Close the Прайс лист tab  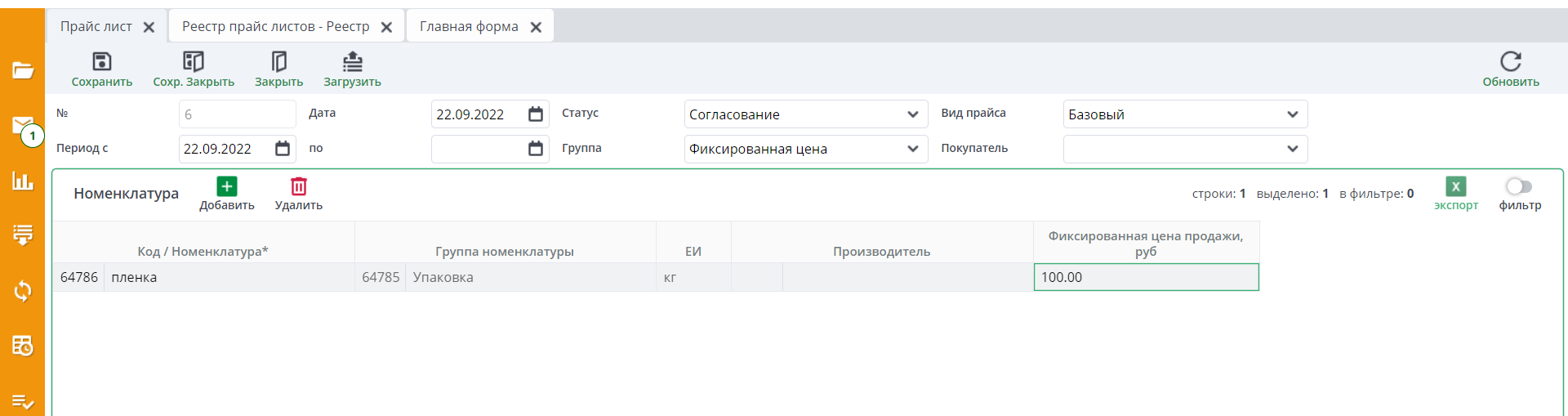(149, 27)
